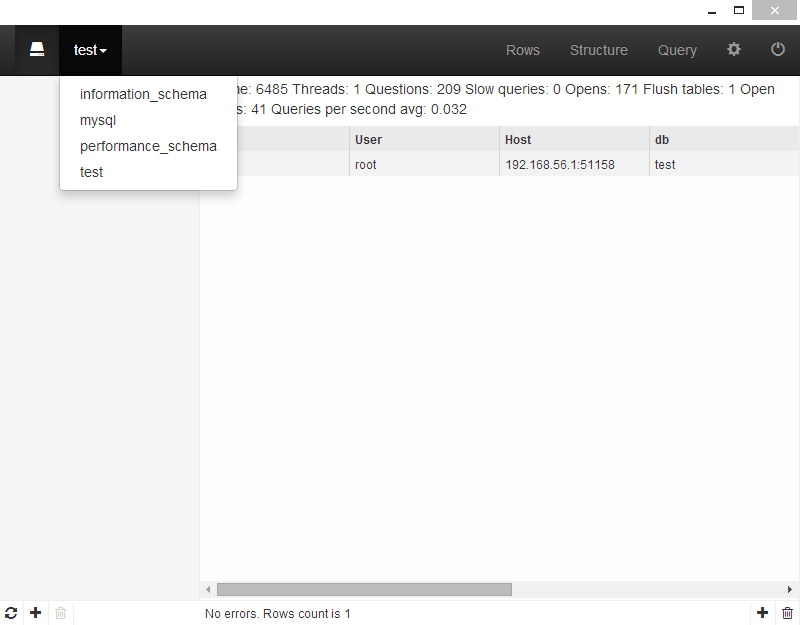Add a new row with bottom-right plus
This screenshot has height=625, width=800.
point(763,613)
